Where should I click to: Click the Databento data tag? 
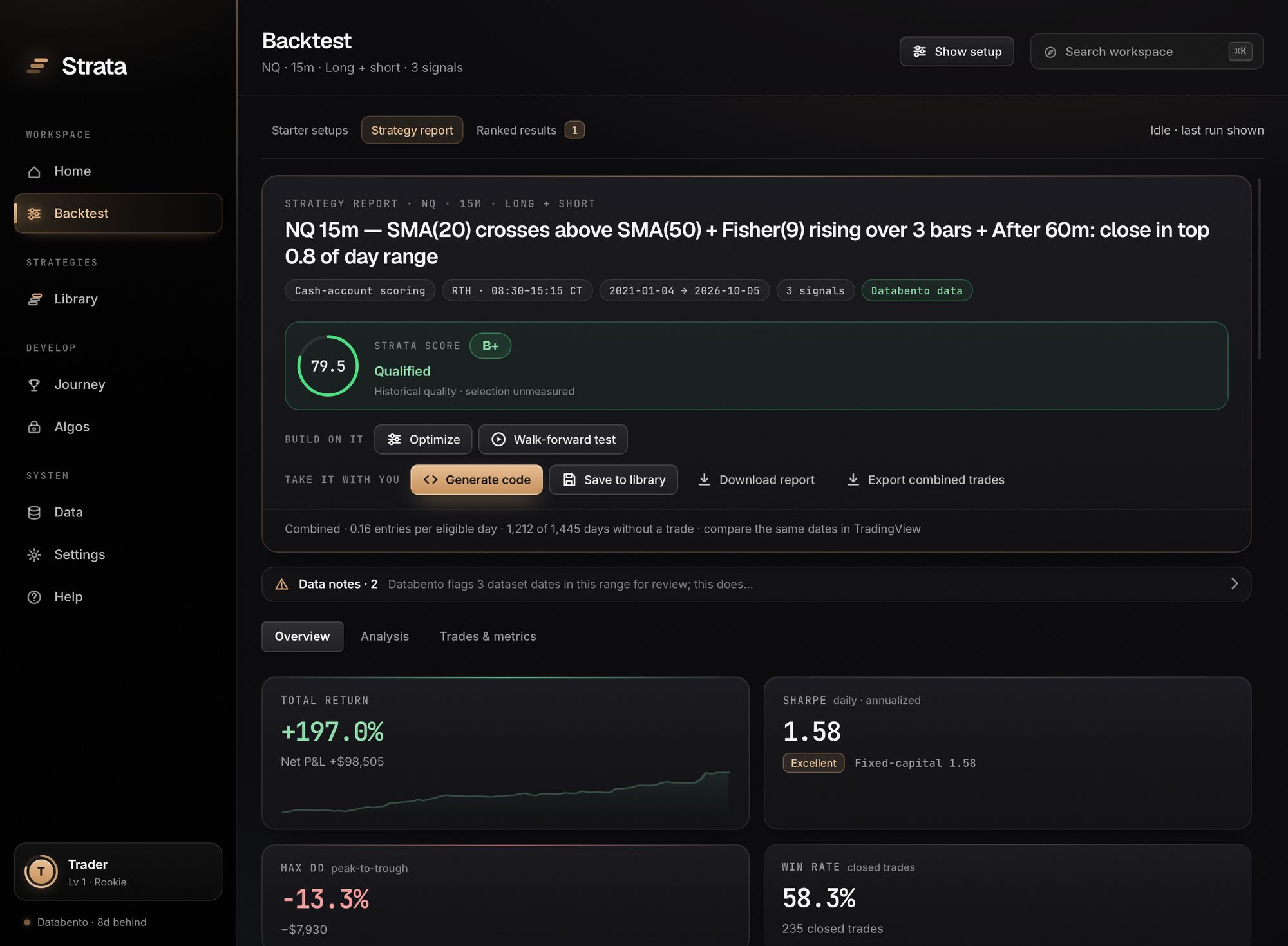pyautogui.click(x=916, y=290)
